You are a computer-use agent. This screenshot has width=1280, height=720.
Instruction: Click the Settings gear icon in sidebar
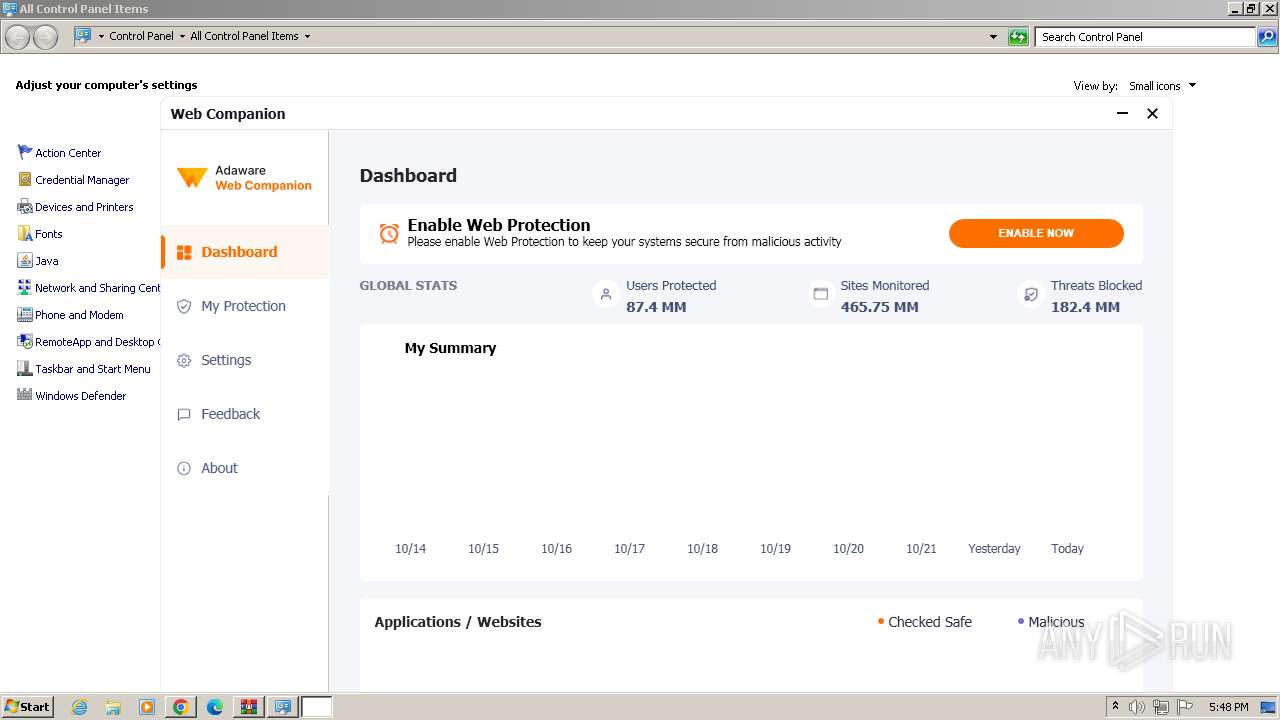184,360
